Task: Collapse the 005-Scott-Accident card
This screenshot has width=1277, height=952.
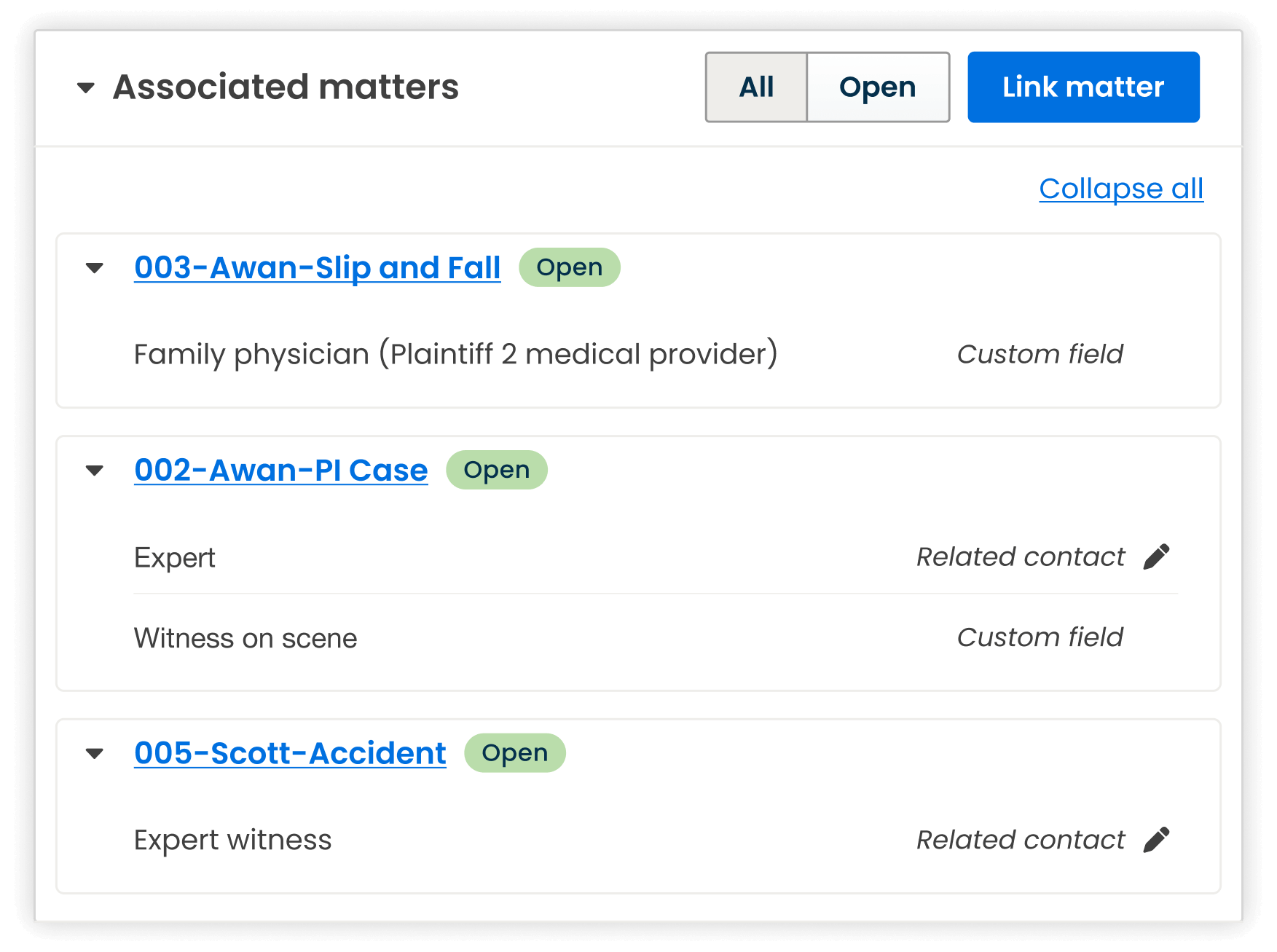Action: (x=95, y=753)
